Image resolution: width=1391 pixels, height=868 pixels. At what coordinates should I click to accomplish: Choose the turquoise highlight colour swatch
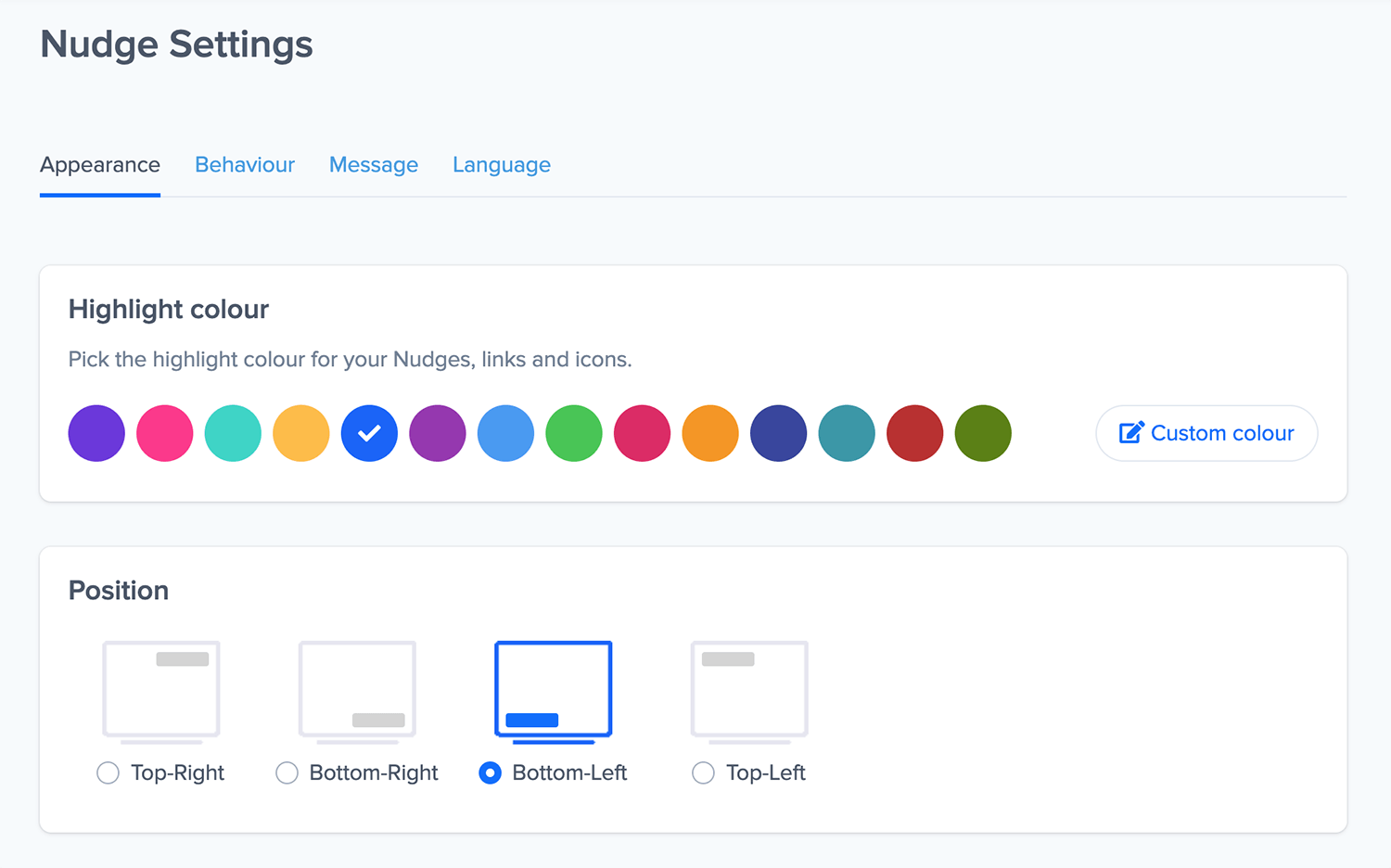pyautogui.click(x=233, y=433)
